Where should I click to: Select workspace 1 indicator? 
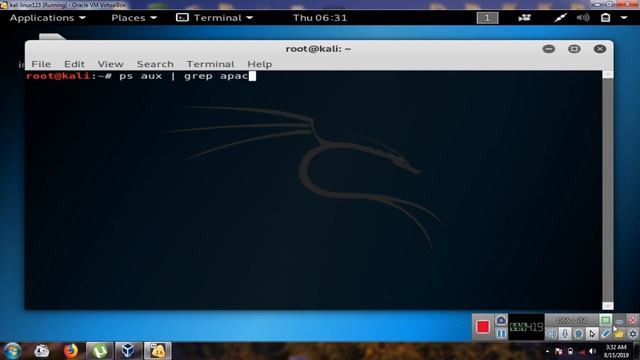(x=487, y=18)
